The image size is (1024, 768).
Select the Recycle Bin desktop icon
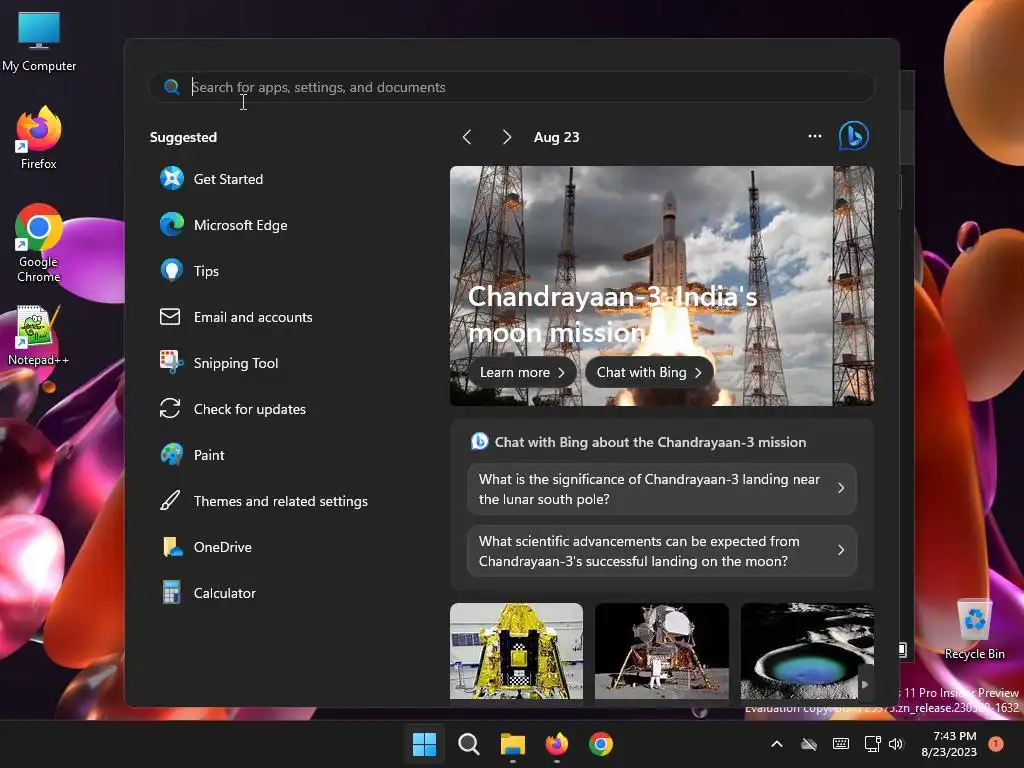coord(974,630)
